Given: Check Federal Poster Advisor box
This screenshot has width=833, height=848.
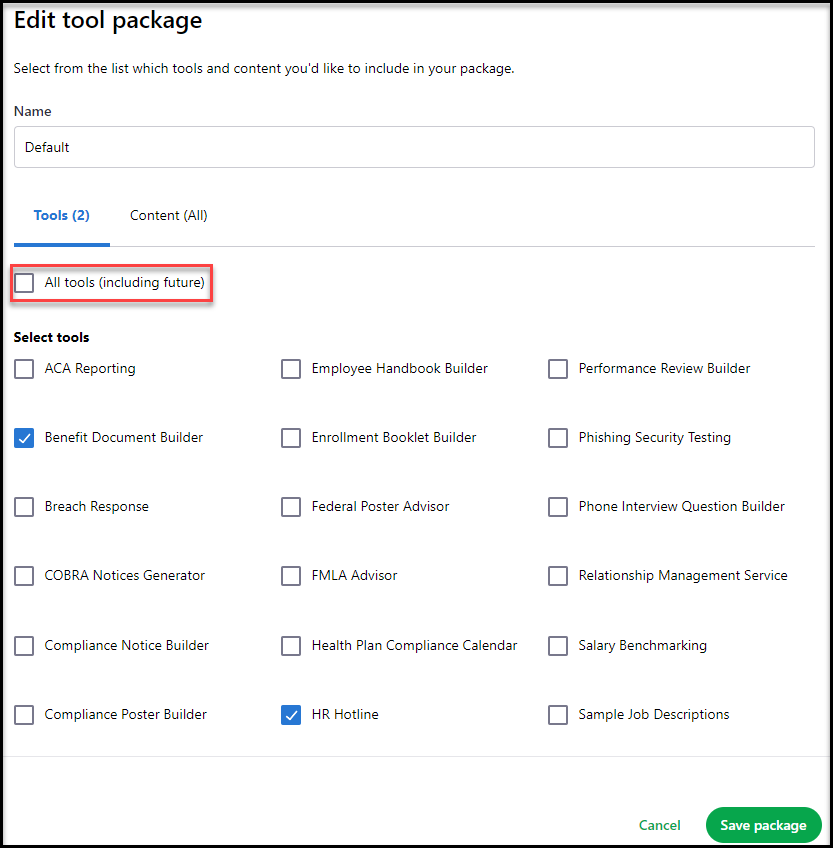Looking at the screenshot, I should click(291, 507).
